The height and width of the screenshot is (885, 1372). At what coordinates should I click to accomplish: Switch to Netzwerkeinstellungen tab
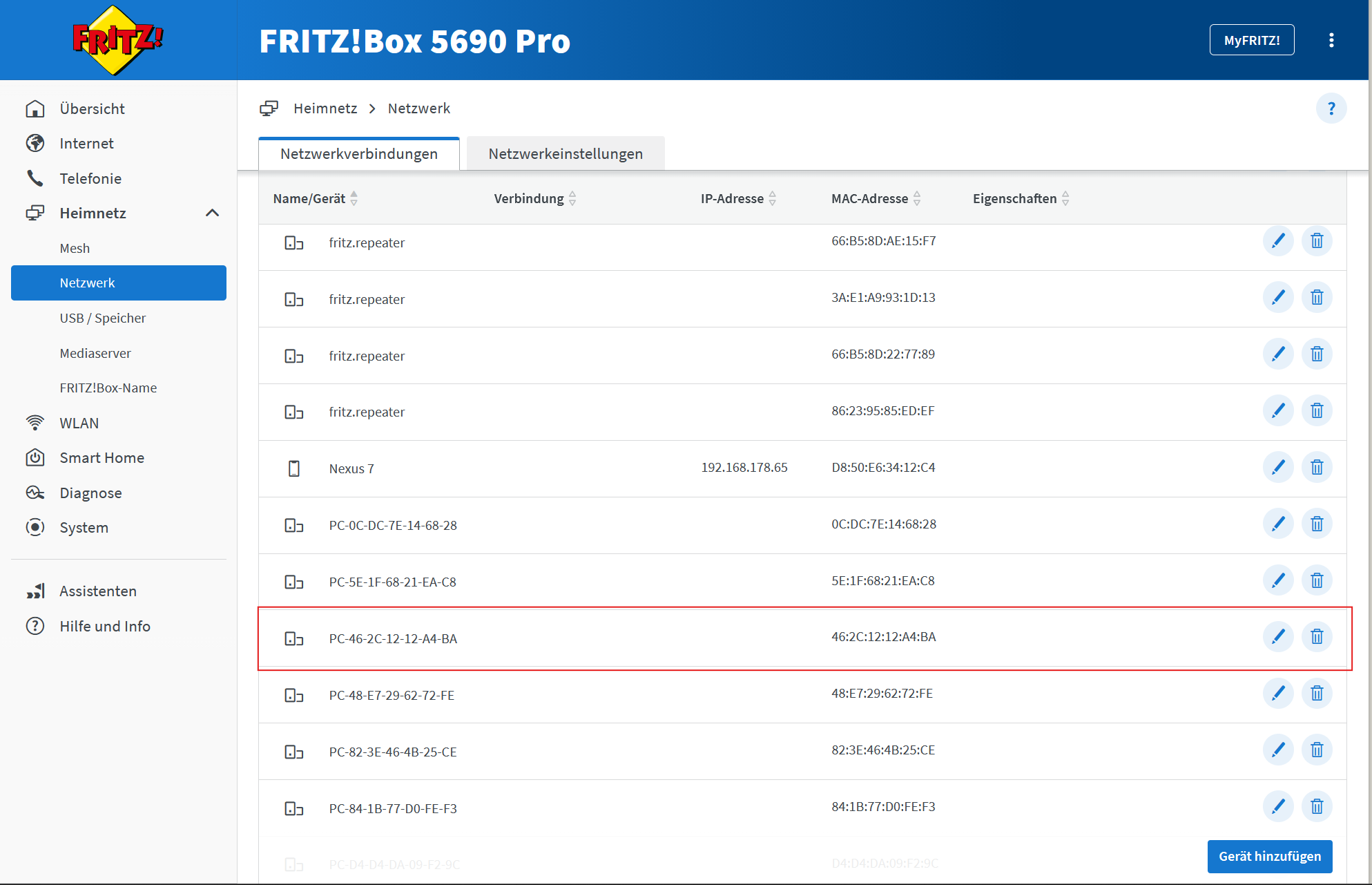pos(565,154)
